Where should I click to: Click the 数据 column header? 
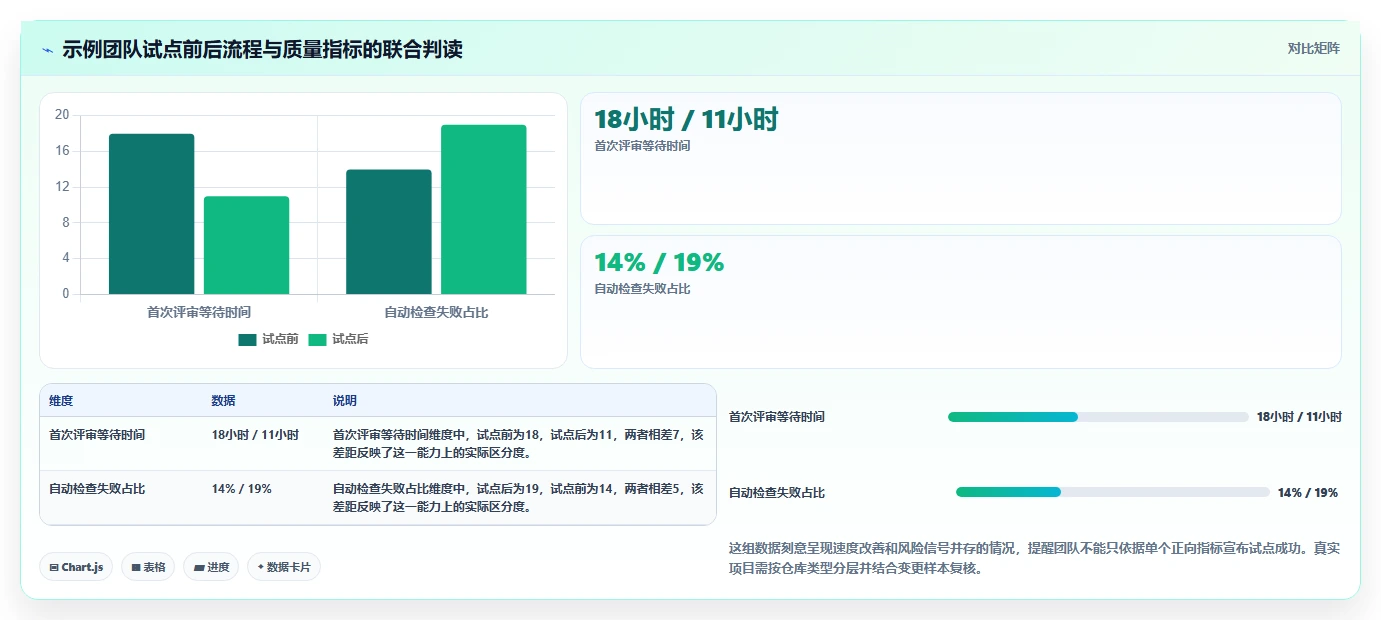click(224, 401)
